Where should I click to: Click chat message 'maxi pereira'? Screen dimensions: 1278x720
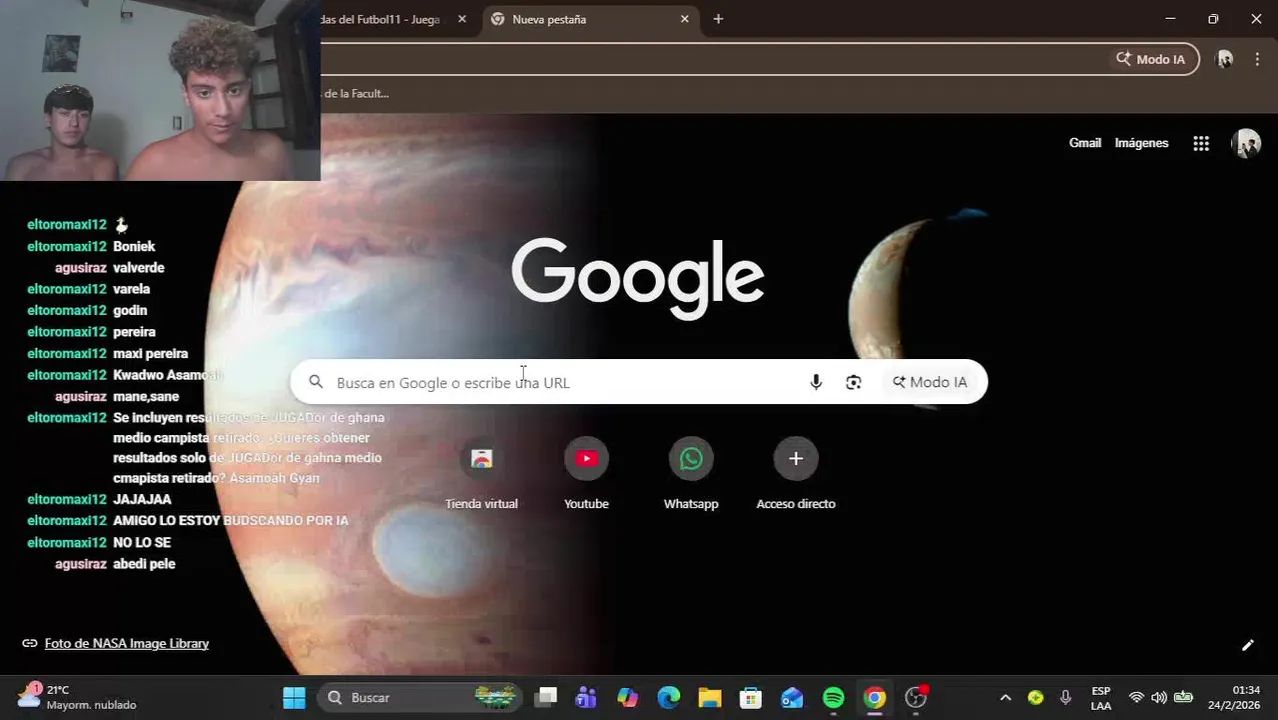tap(150, 353)
